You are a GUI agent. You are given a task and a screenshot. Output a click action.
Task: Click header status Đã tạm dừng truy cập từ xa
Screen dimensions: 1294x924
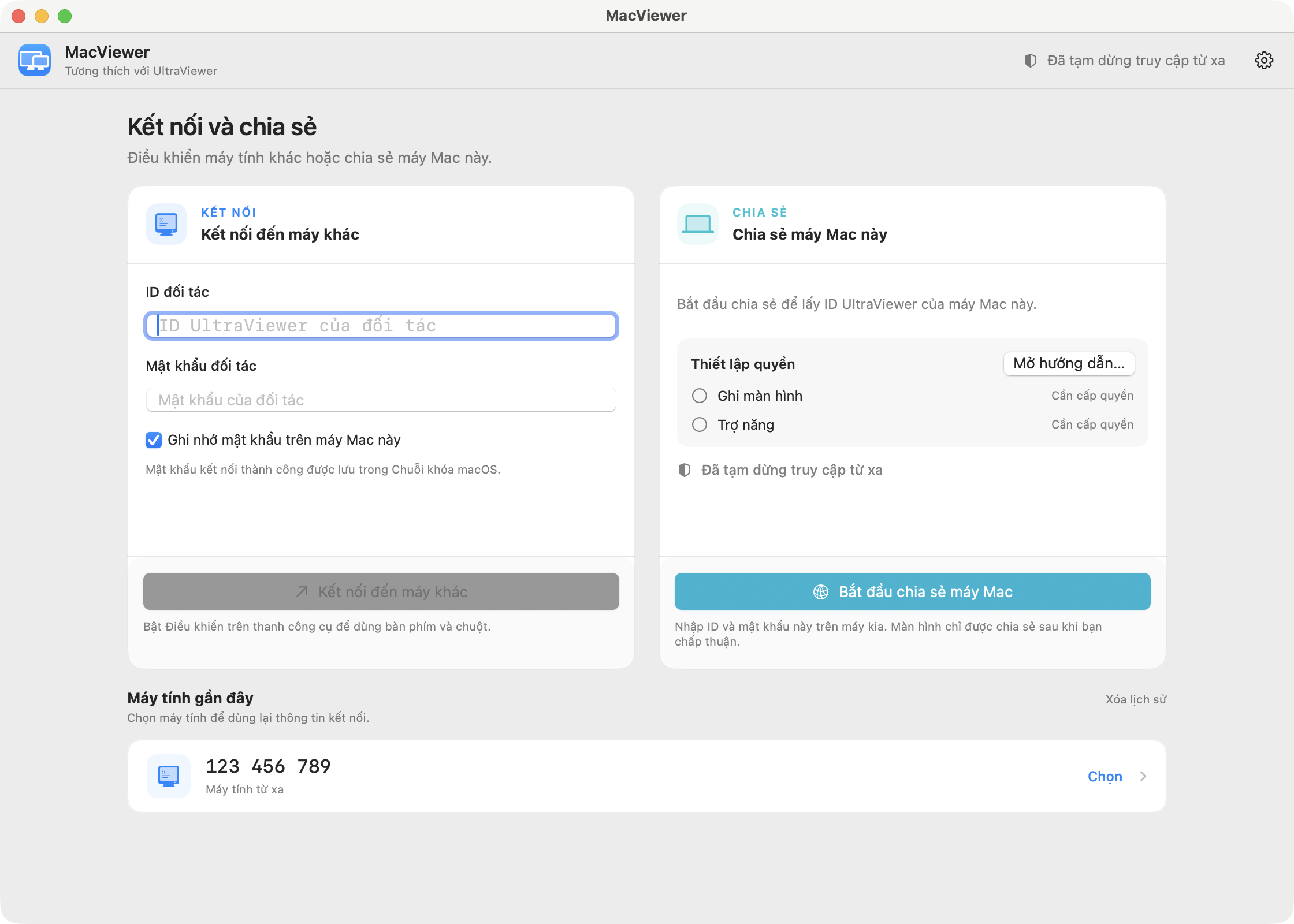1136,61
